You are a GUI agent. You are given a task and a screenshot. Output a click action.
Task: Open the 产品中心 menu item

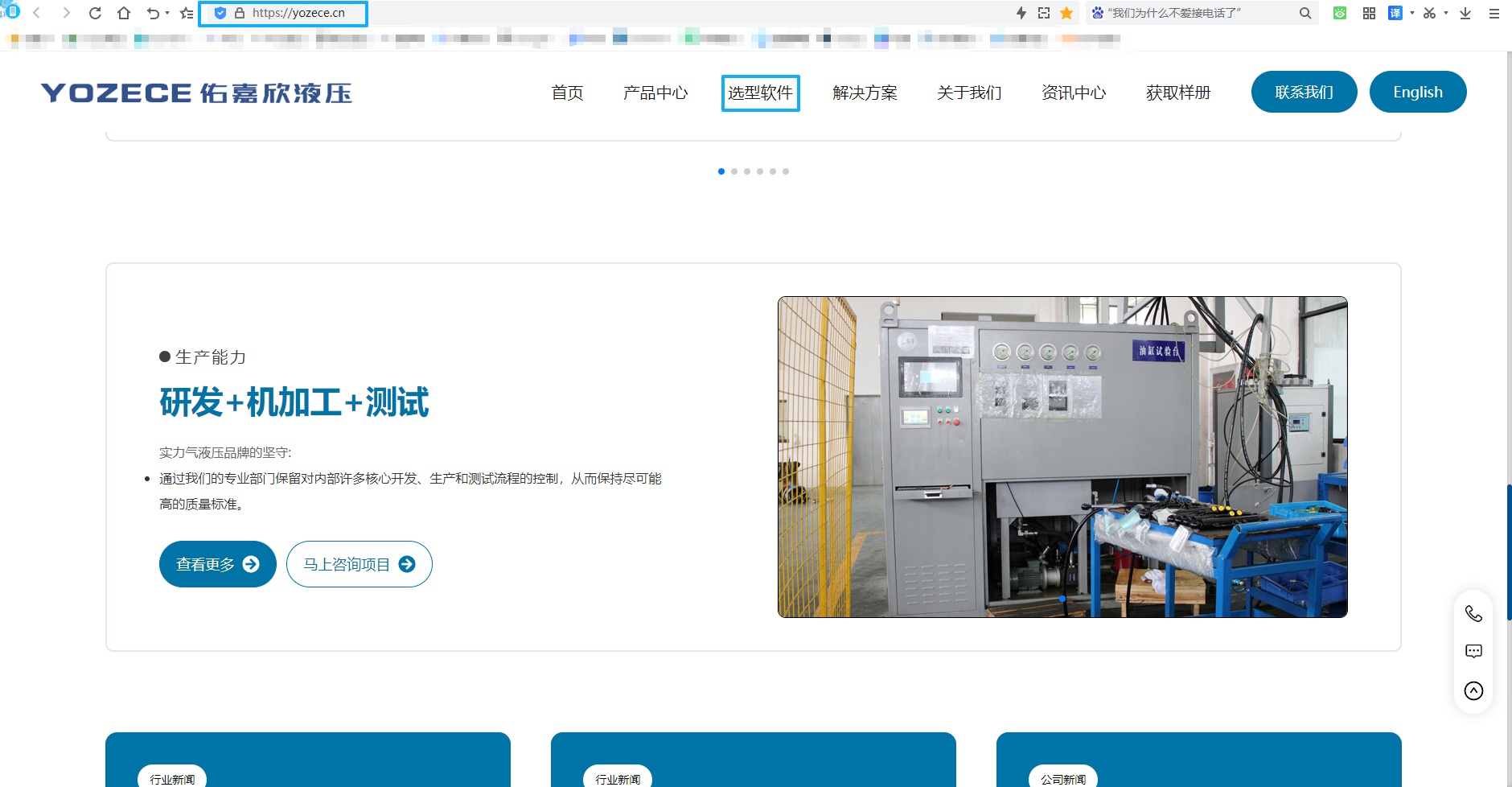point(655,93)
